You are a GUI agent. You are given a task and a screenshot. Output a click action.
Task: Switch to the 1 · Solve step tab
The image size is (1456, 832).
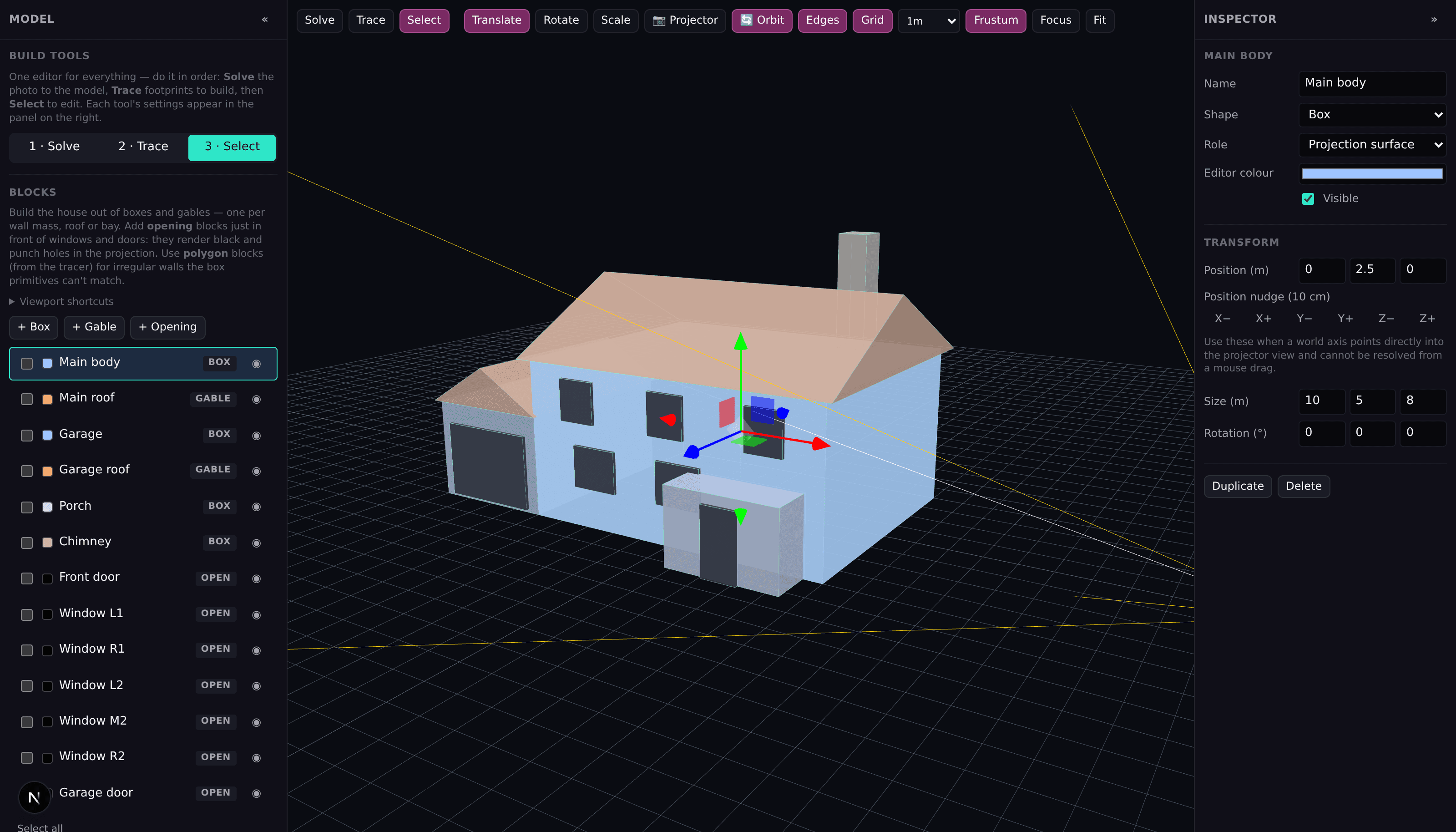tap(54, 147)
